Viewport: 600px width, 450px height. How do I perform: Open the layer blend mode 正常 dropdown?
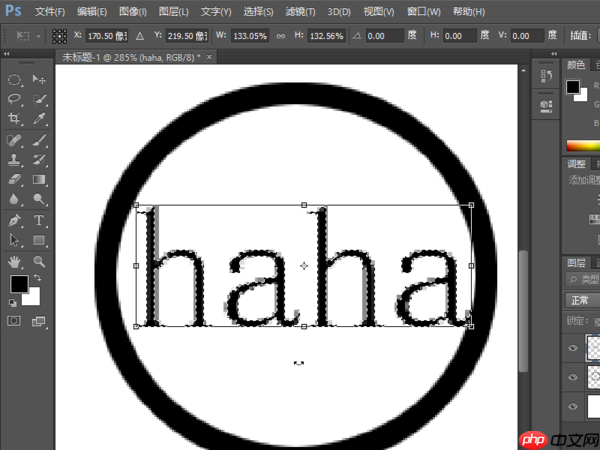pos(582,300)
